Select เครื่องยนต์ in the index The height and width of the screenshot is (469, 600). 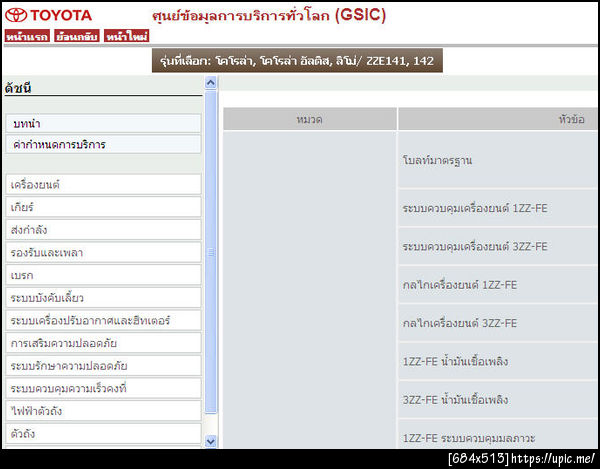[103, 184]
